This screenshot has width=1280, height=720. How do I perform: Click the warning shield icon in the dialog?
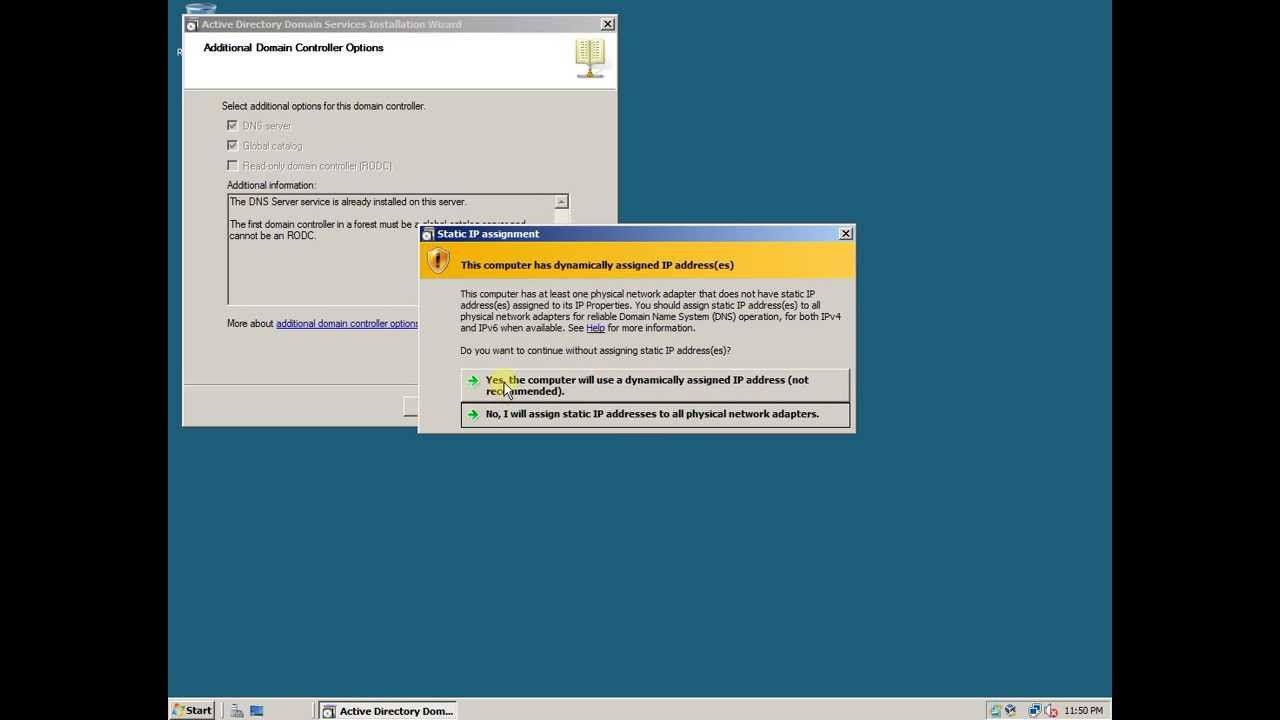(x=438, y=262)
